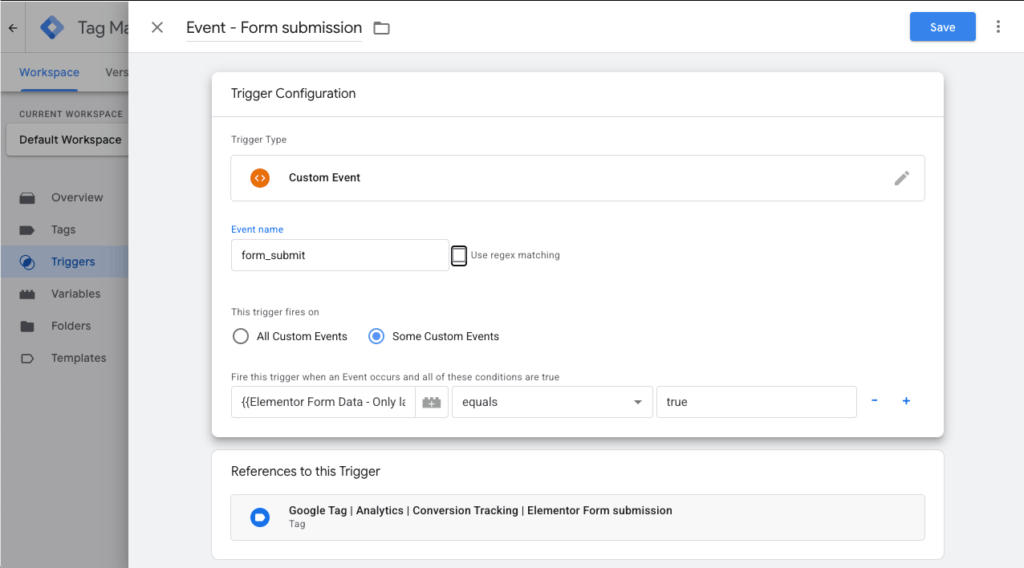The height and width of the screenshot is (568, 1024).
Task: Switch to the Workspace tab
Action: (49, 72)
